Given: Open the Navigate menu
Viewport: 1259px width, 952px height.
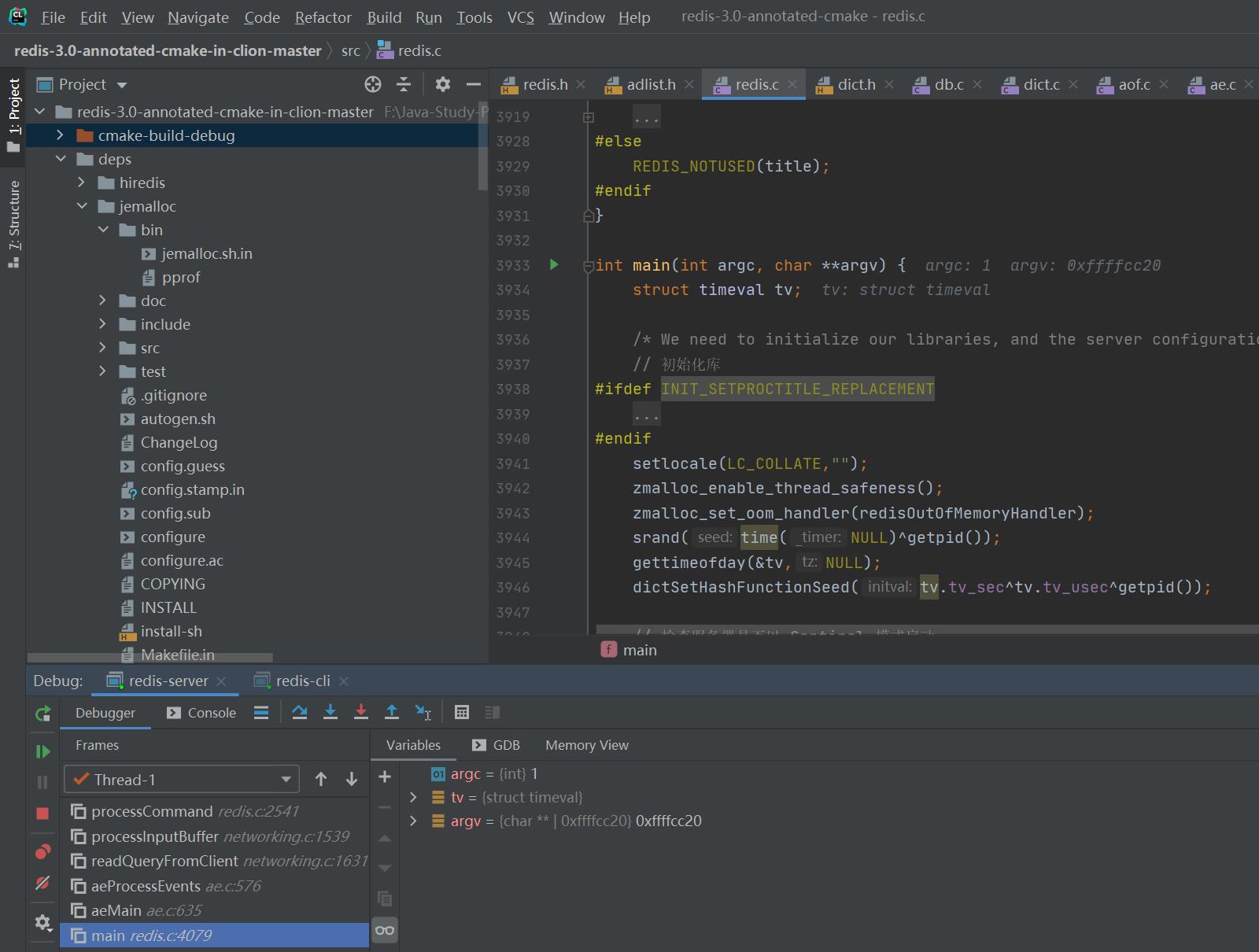Looking at the screenshot, I should click(198, 17).
